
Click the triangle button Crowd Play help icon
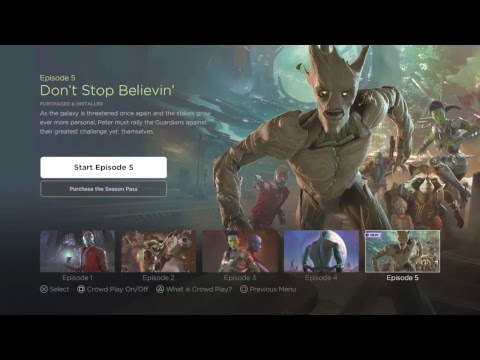tap(160, 289)
